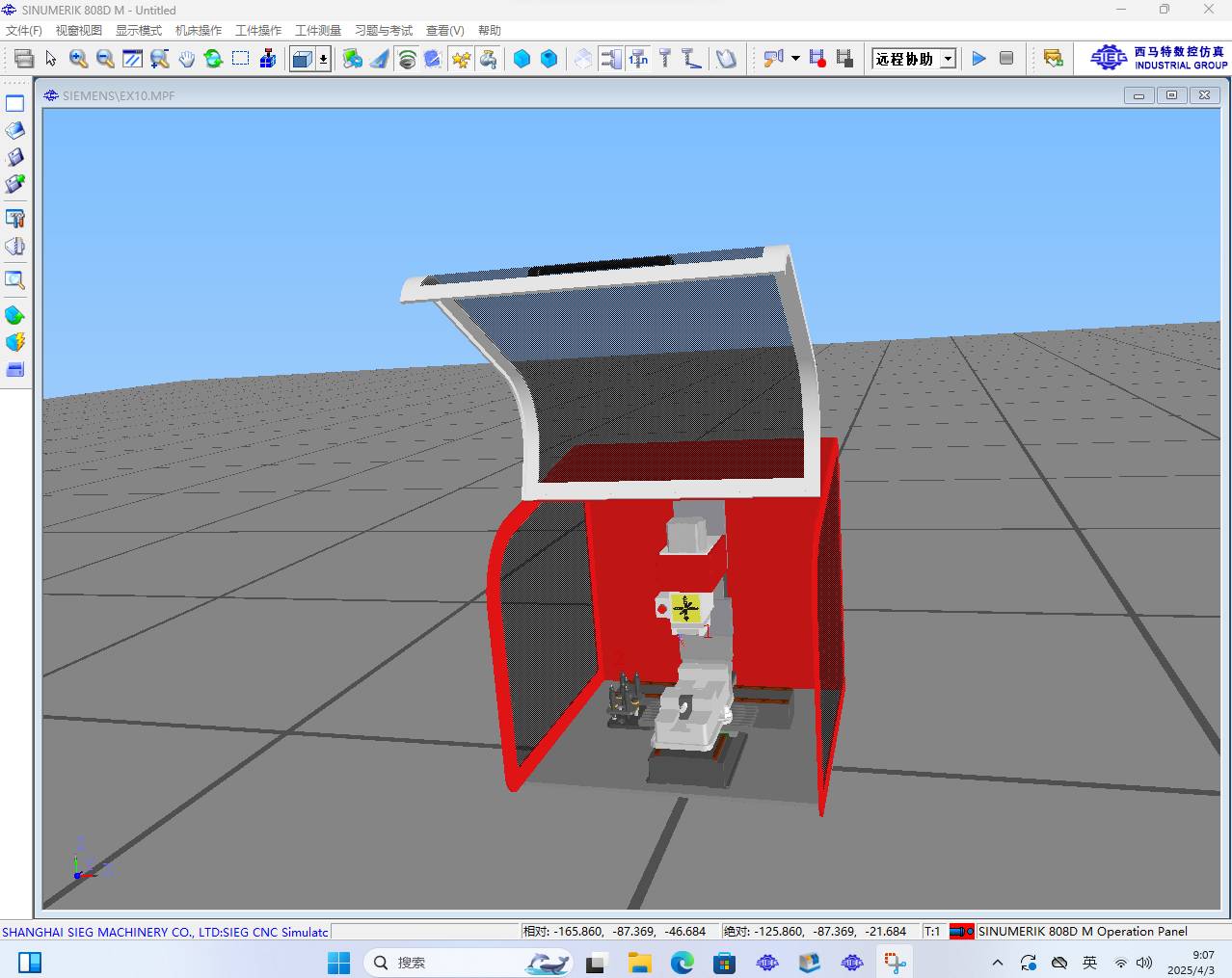
Task: Select the dashed rectangle selection tool
Action: [x=240, y=59]
